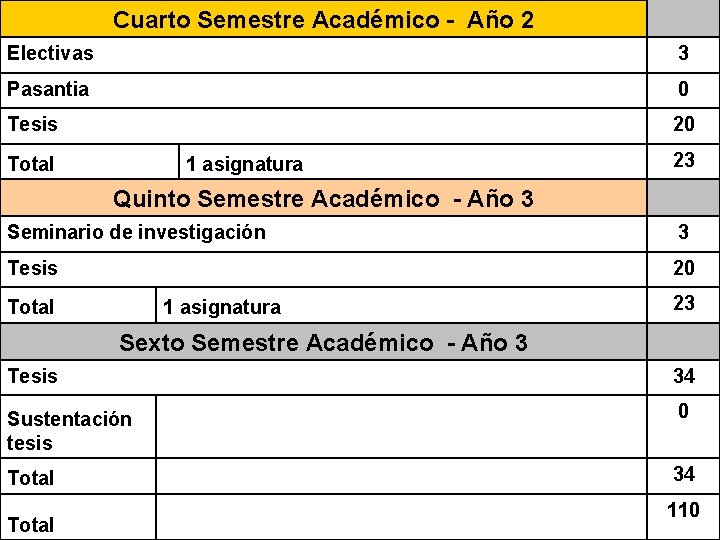
Task: Click the Electivas row label
Action: point(51,53)
